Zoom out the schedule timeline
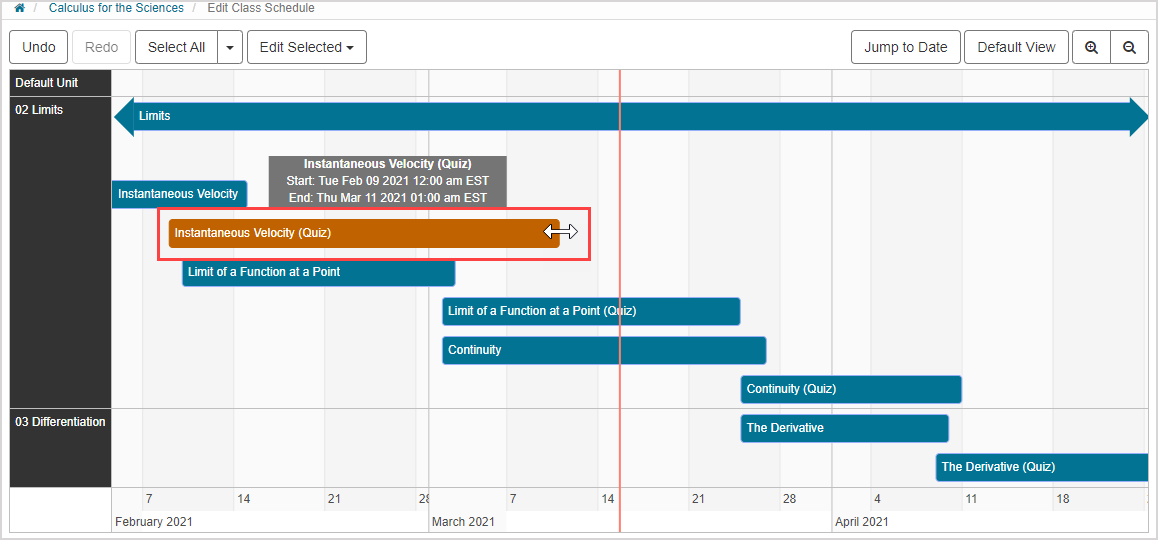Viewport: 1158px width, 540px height. (1129, 47)
